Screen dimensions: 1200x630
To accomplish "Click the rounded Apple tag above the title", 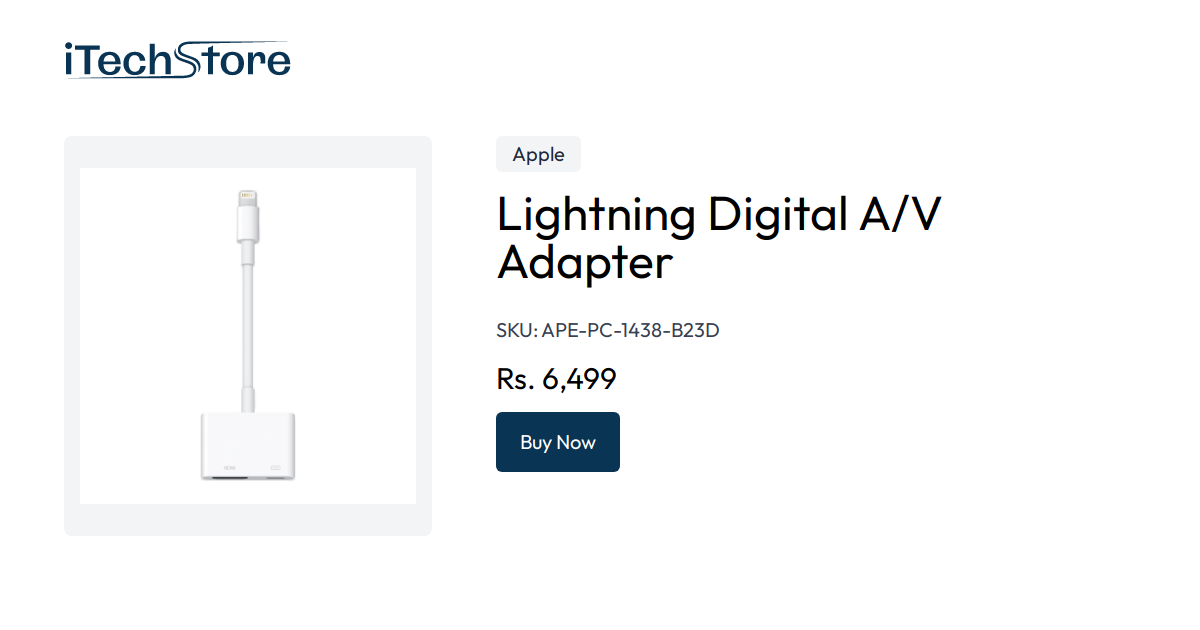I will point(538,154).
